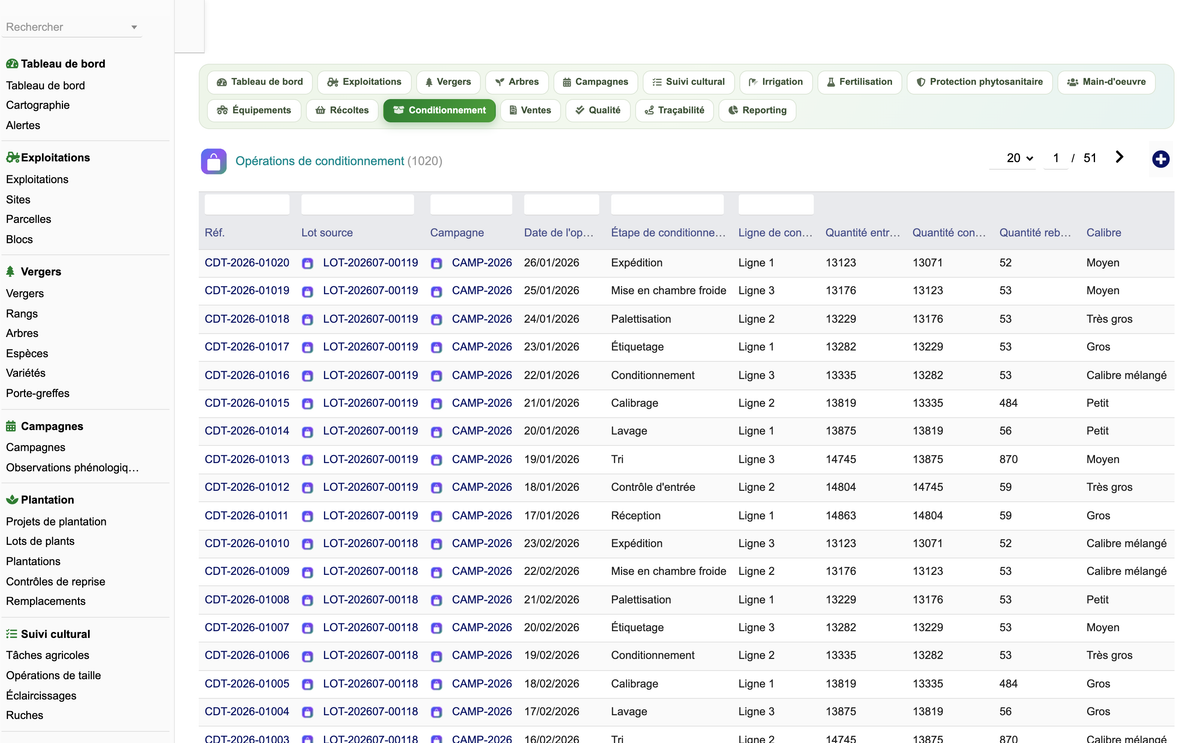Add a new conditioning operation with plus icon

[1160, 159]
